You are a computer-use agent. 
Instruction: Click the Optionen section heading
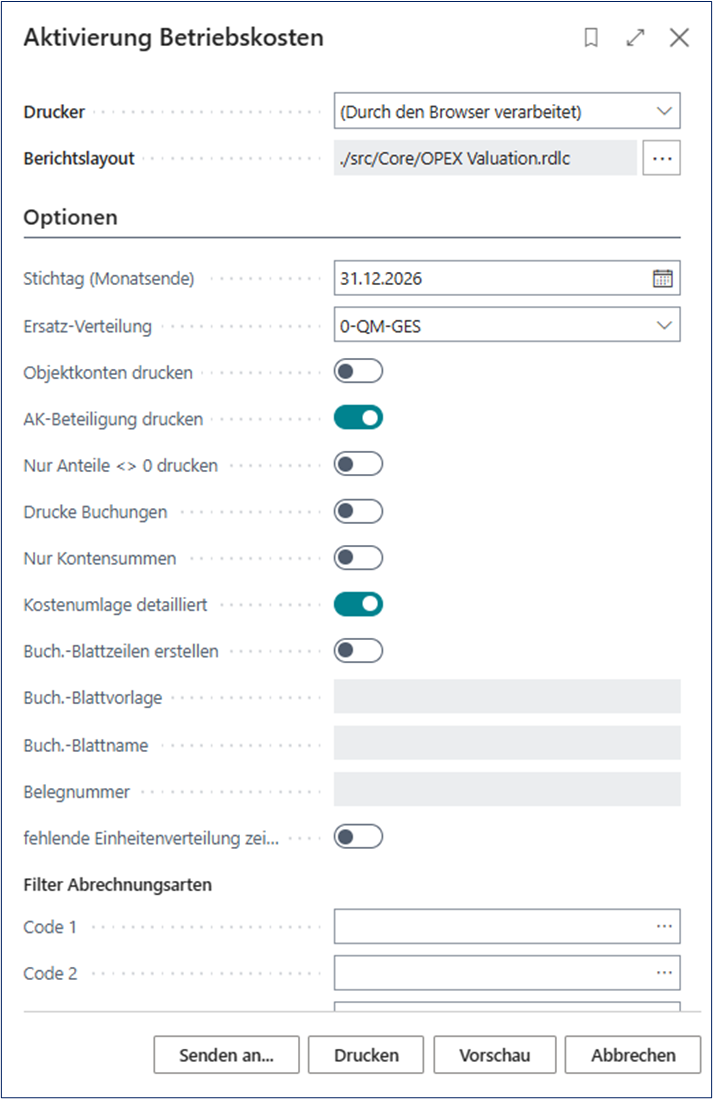click(70, 217)
